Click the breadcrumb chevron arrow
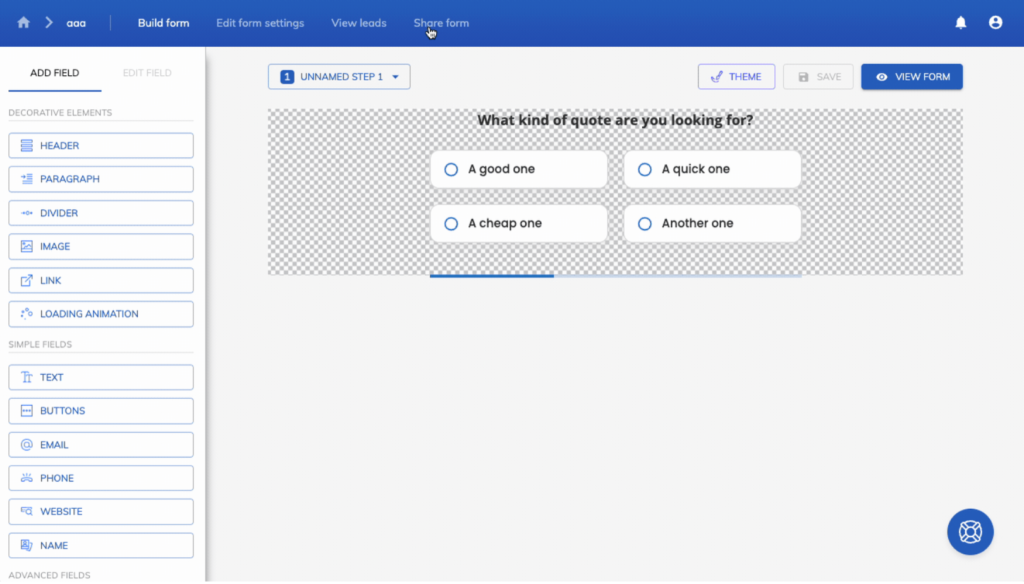 tap(49, 23)
